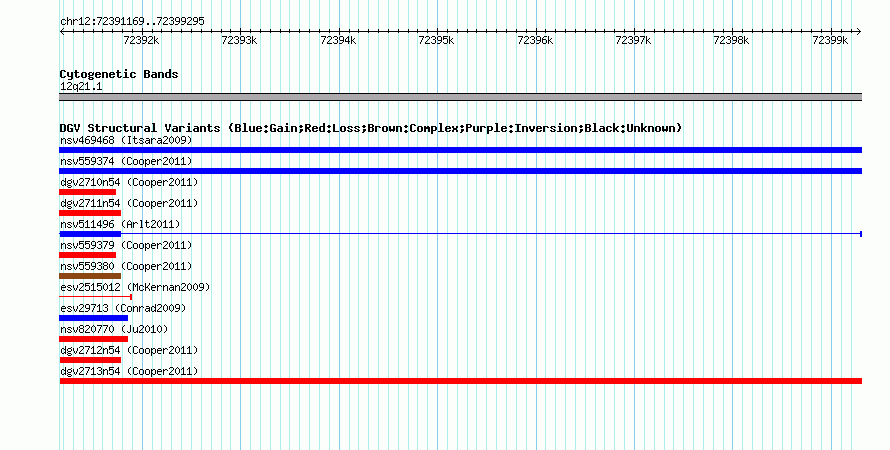This screenshot has height=450, width=890.
Task: Select the blue nsv469468 gain bar
Action: [460, 150]
